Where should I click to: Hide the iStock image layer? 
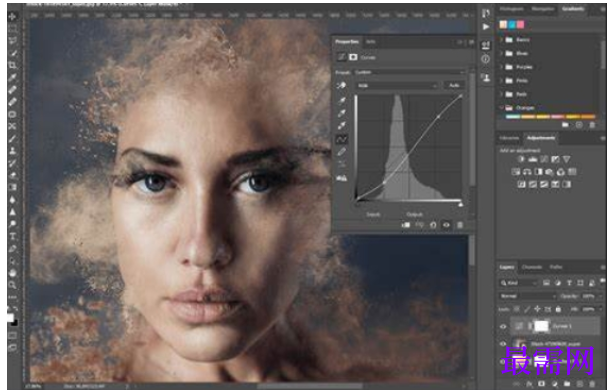coord(504,344)
